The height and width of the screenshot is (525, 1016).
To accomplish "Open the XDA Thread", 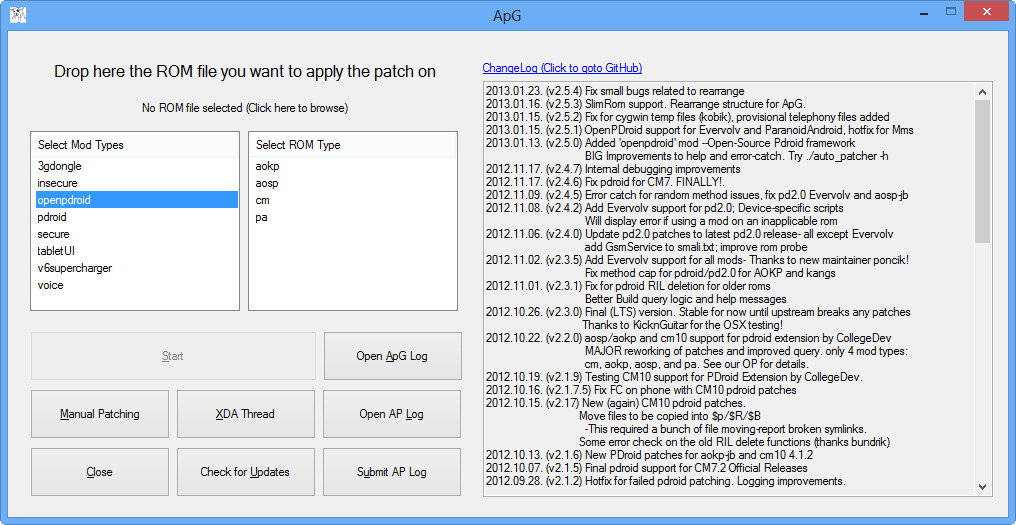I will click(245, 414).
